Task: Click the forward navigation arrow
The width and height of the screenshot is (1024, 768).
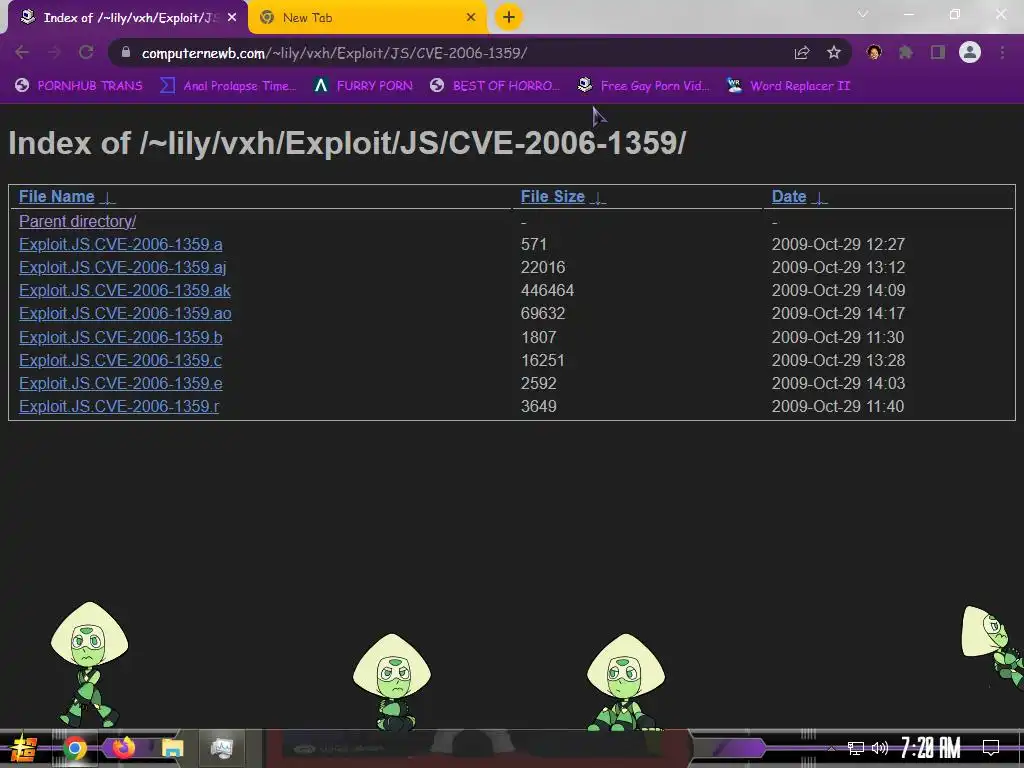Action: point(54,53)
